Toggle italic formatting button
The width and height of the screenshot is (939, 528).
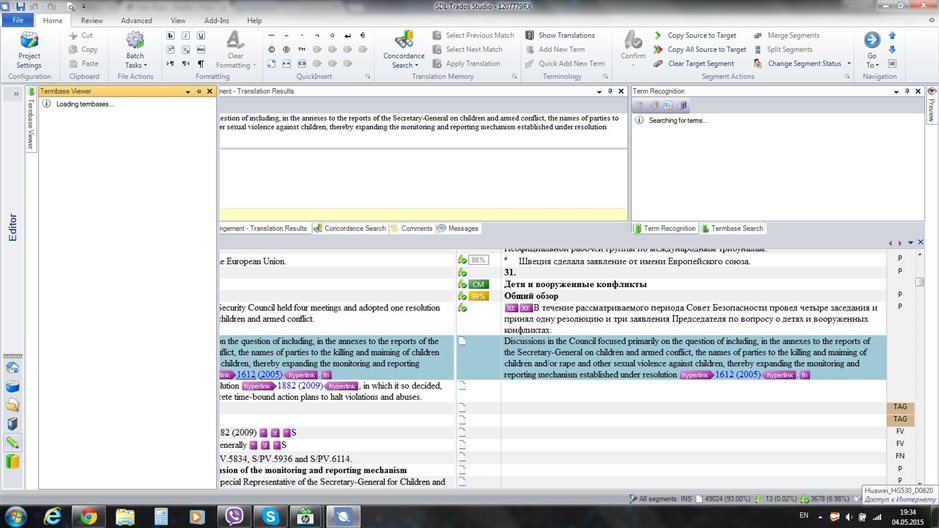(x=186, y=36)
